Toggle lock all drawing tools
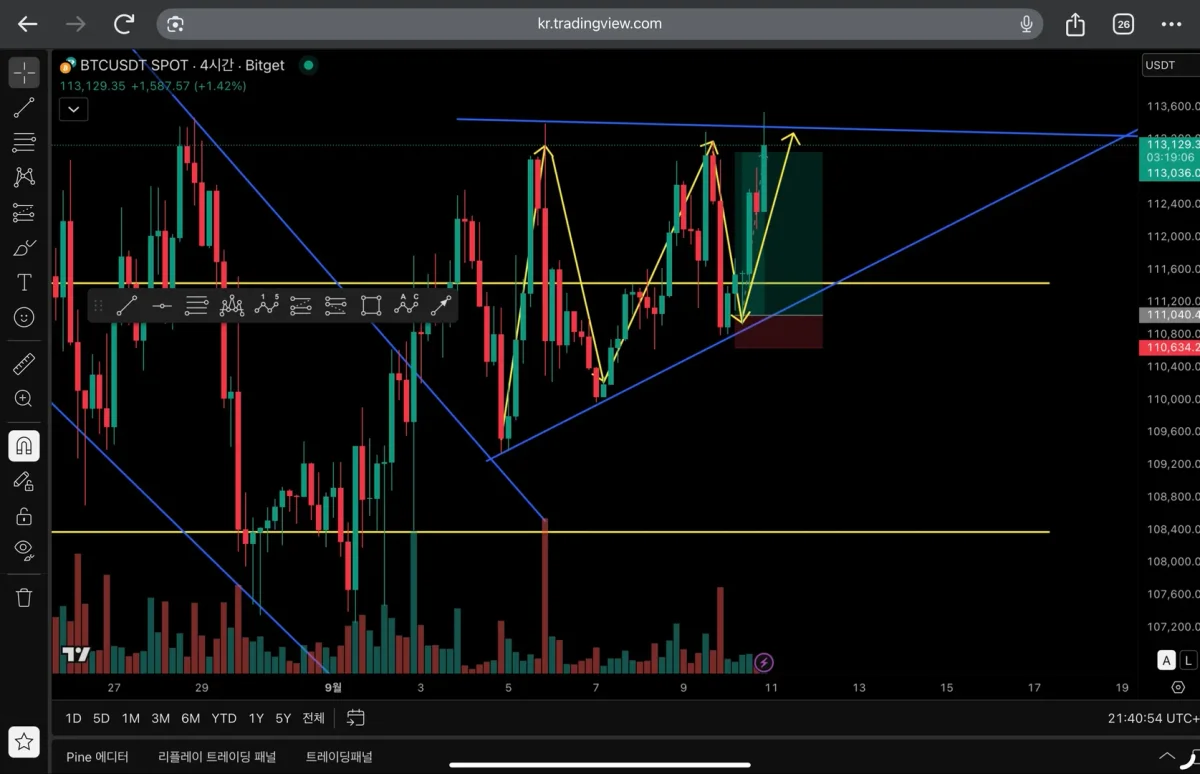Screen dimensions: 1200x774 point(24,516)
